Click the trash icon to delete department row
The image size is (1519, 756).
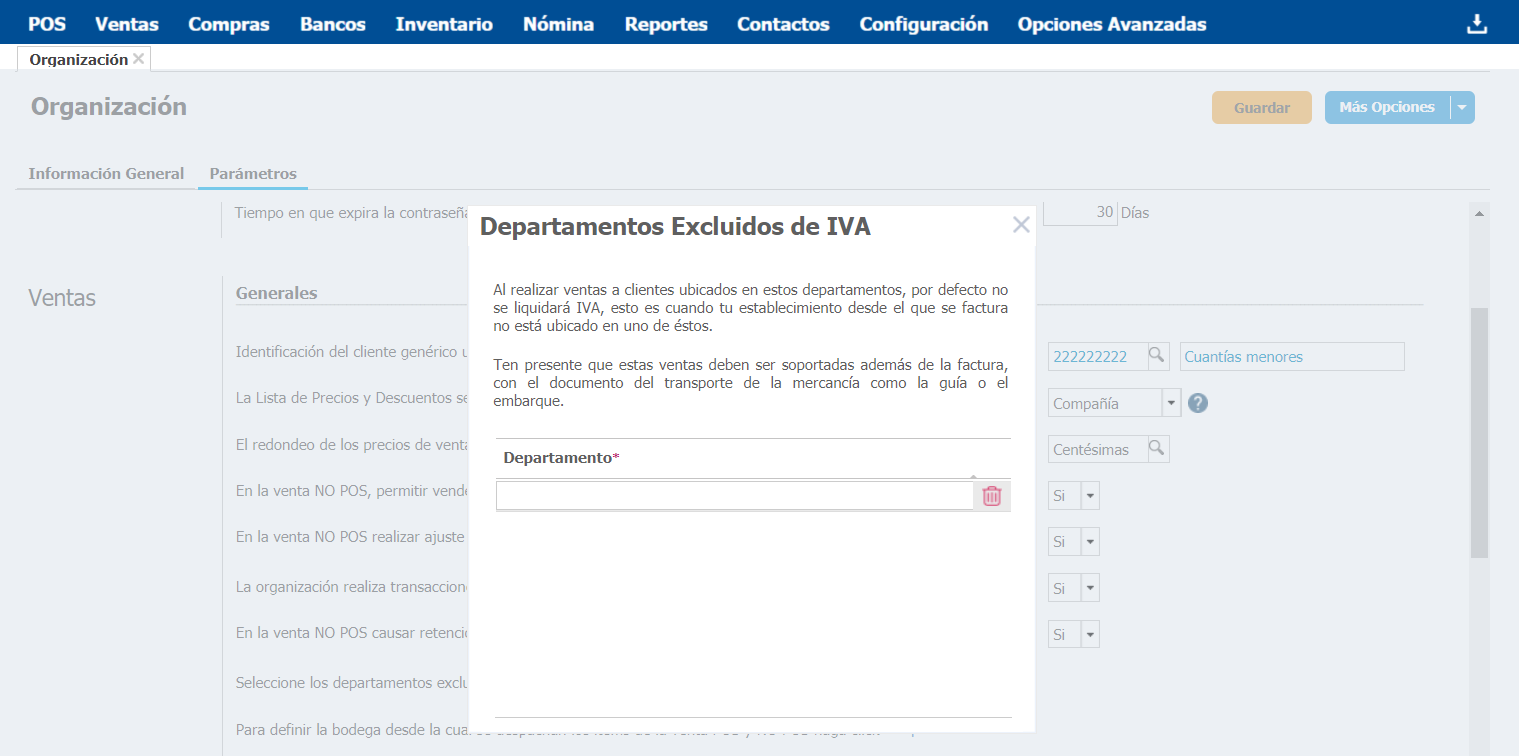coord(991,496)
